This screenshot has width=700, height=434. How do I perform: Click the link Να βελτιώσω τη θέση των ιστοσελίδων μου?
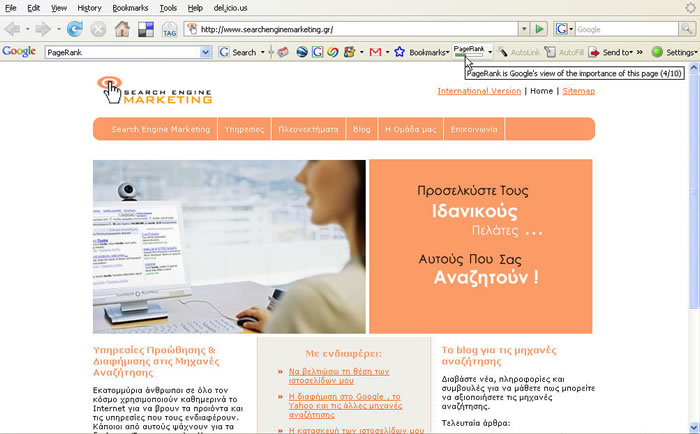(339, 376)
